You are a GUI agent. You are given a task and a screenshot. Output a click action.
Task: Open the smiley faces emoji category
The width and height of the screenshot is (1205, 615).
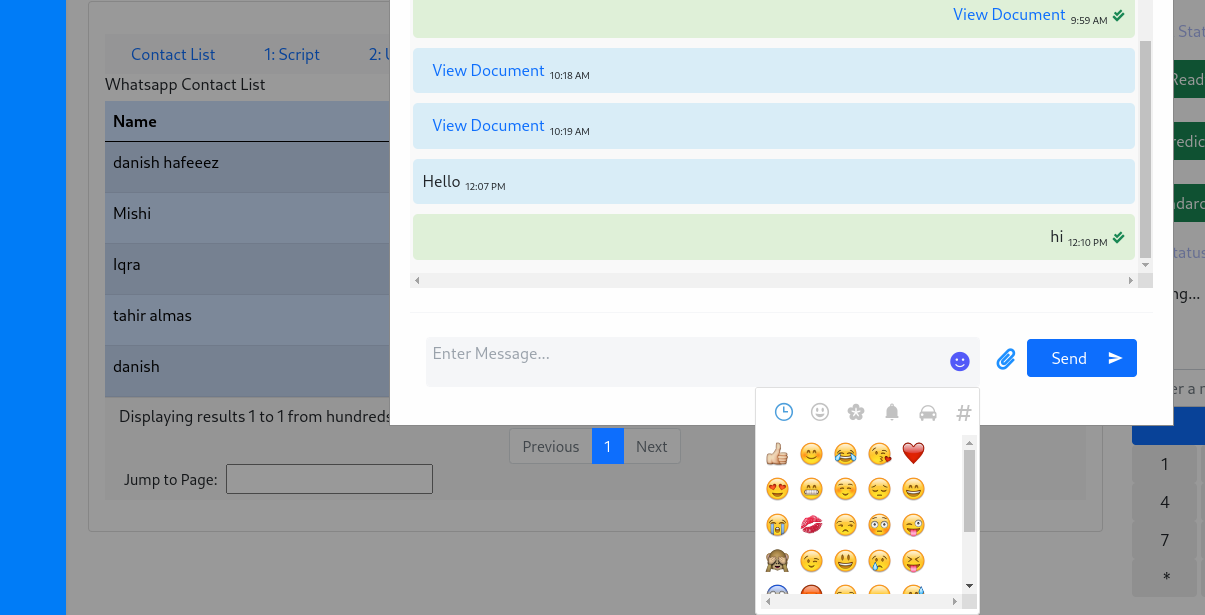tap(820, 412)
